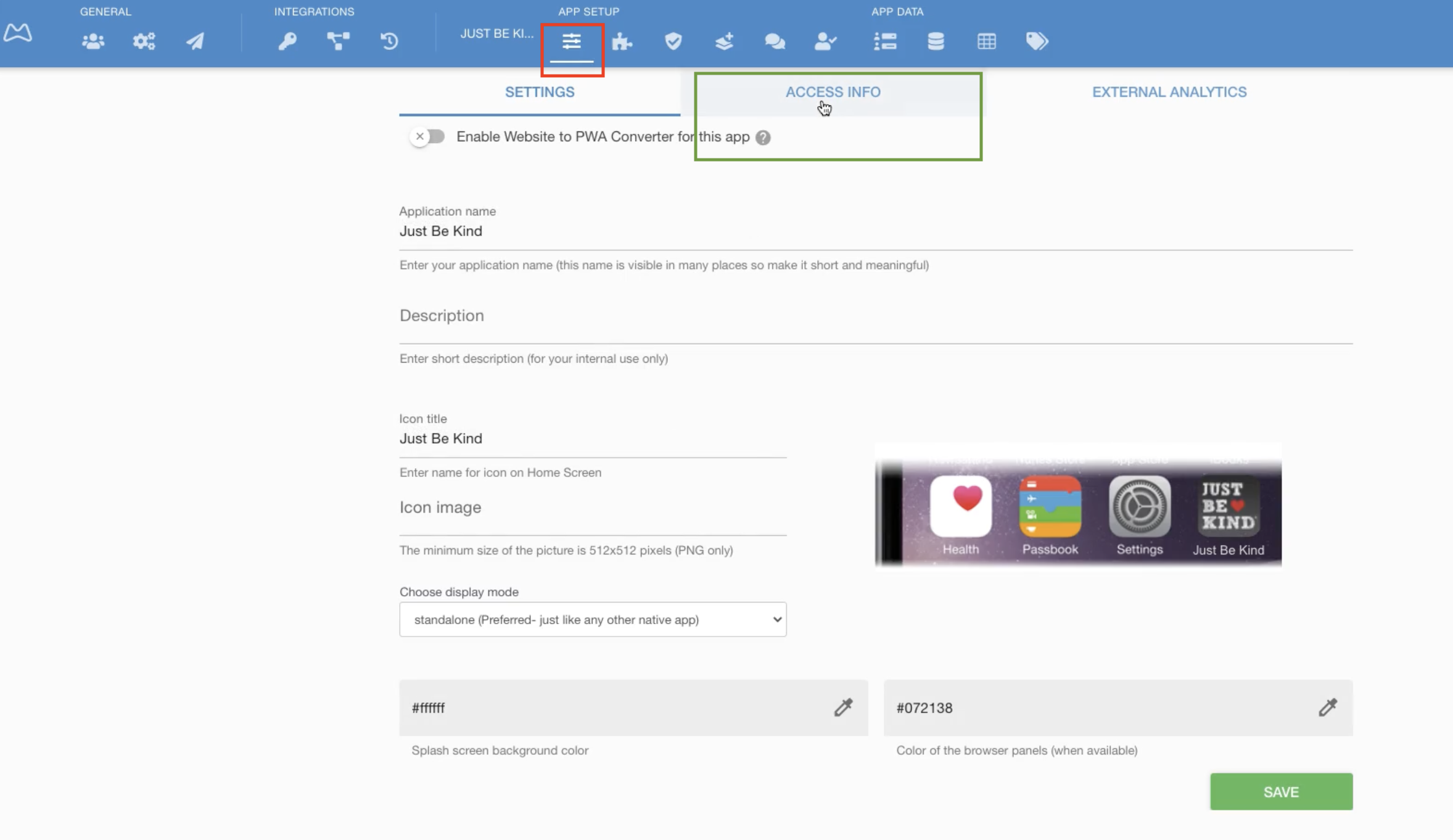The image size is (1453, 840).
Task: Open the tags icon under App Data
Action: (x=1037, y=41)
